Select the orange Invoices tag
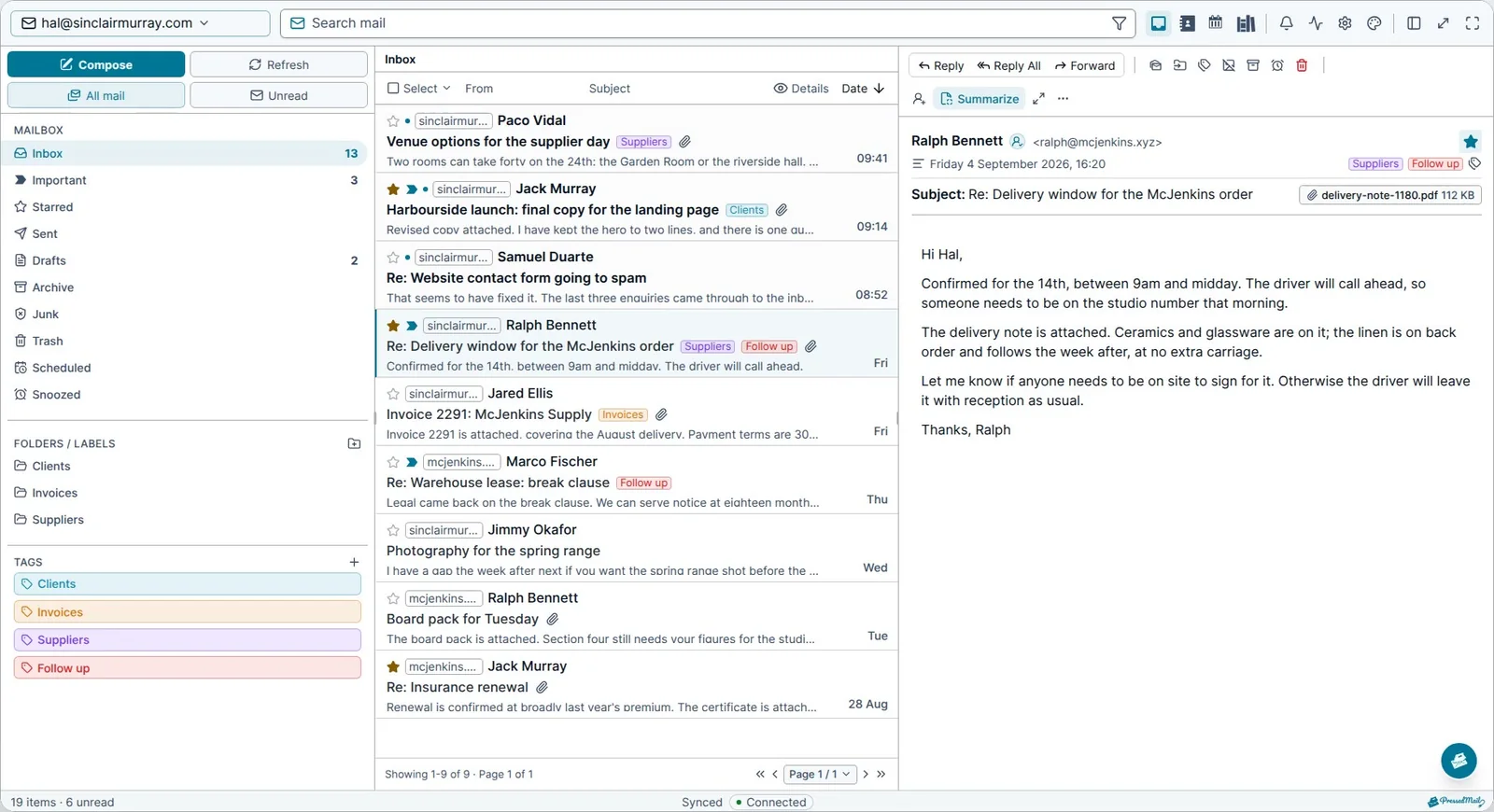The height and width of the screenshot is (812, 1494). tap(188, 612)
